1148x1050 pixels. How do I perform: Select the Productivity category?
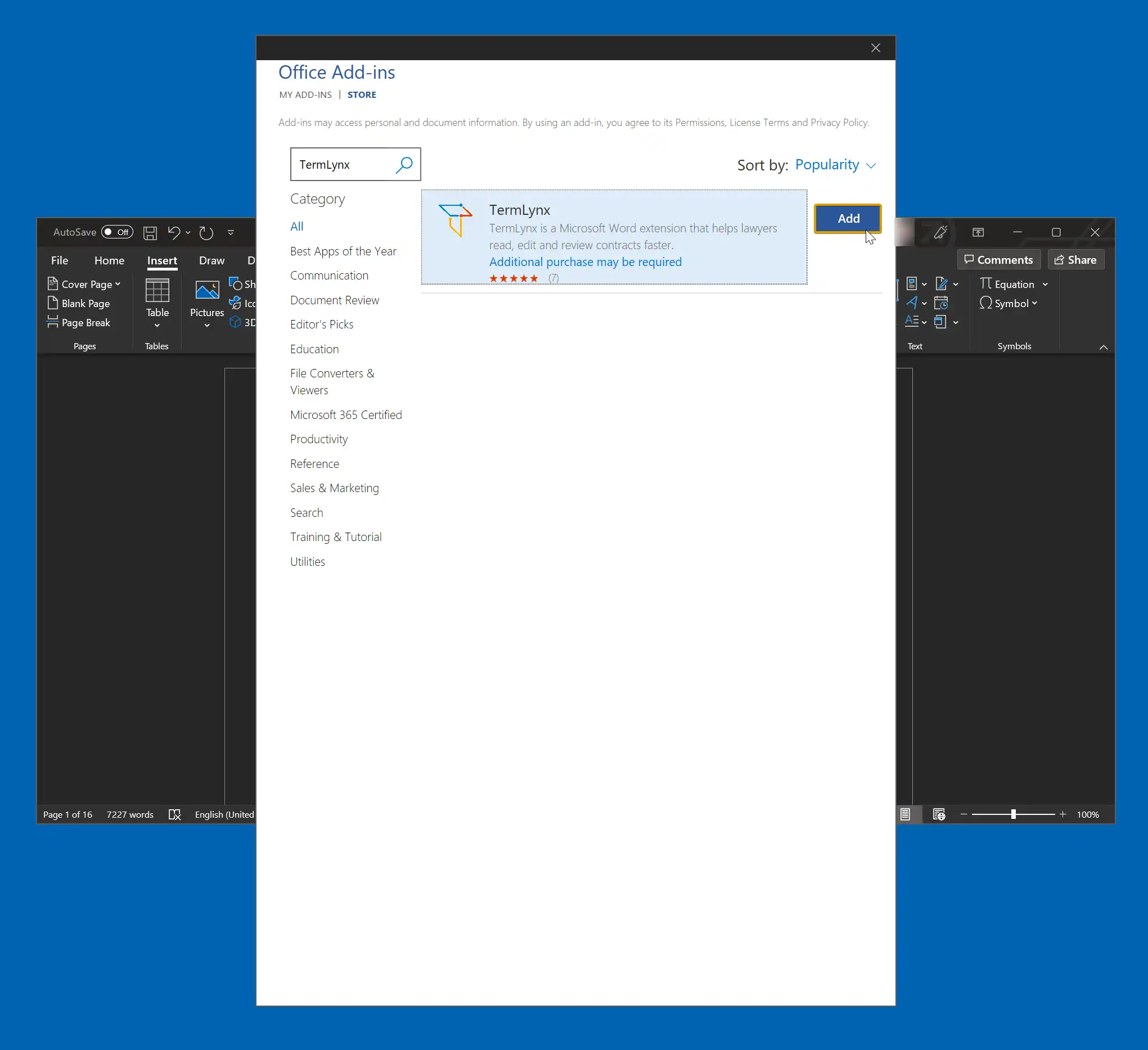tap(319, 439)
